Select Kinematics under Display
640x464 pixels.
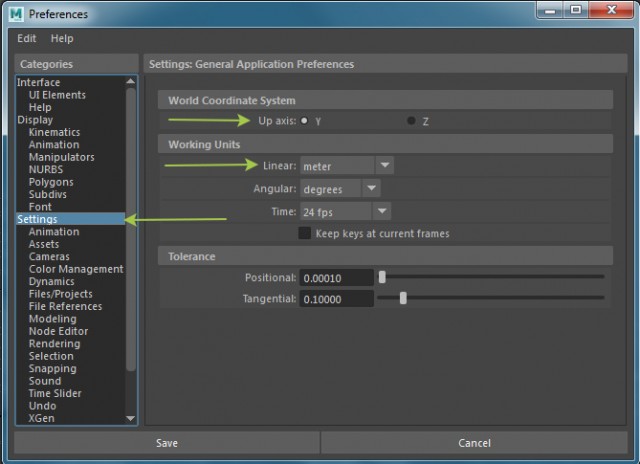(54, 132)
